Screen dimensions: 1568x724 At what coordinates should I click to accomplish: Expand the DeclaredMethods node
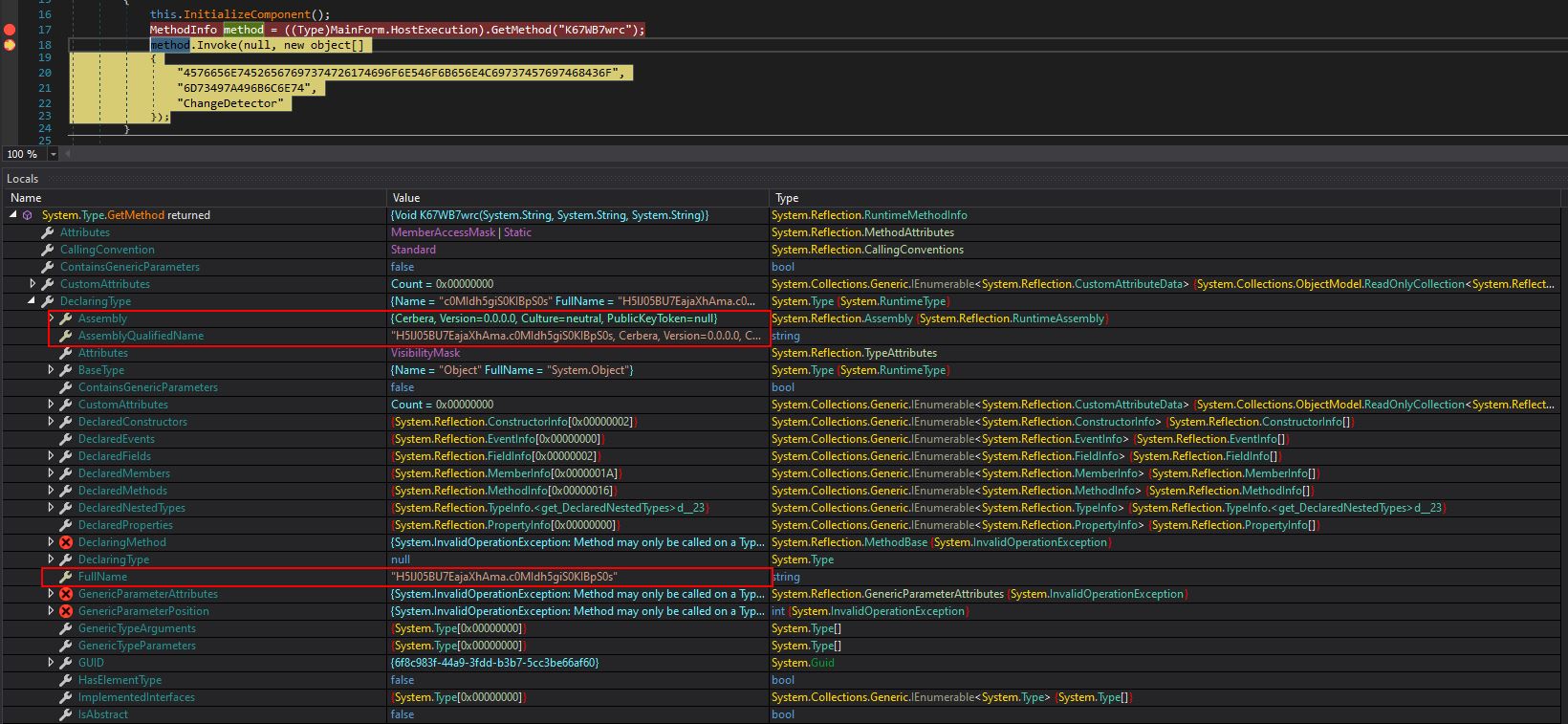pyautogui.click(x=51, y=491)
